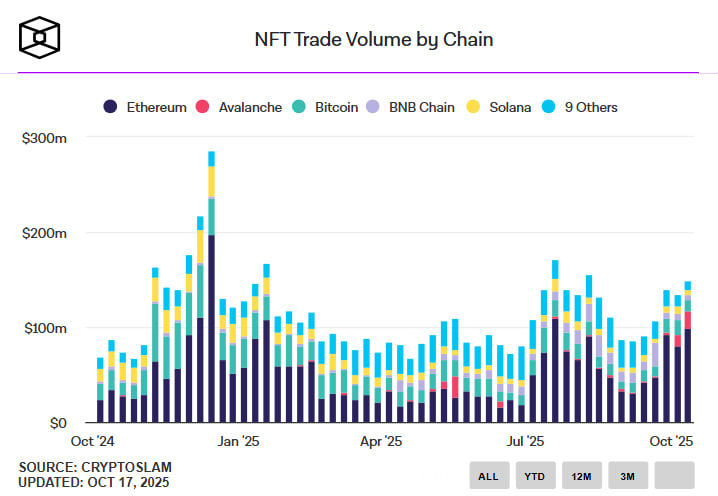Select the ALL time range

point(488,476)
